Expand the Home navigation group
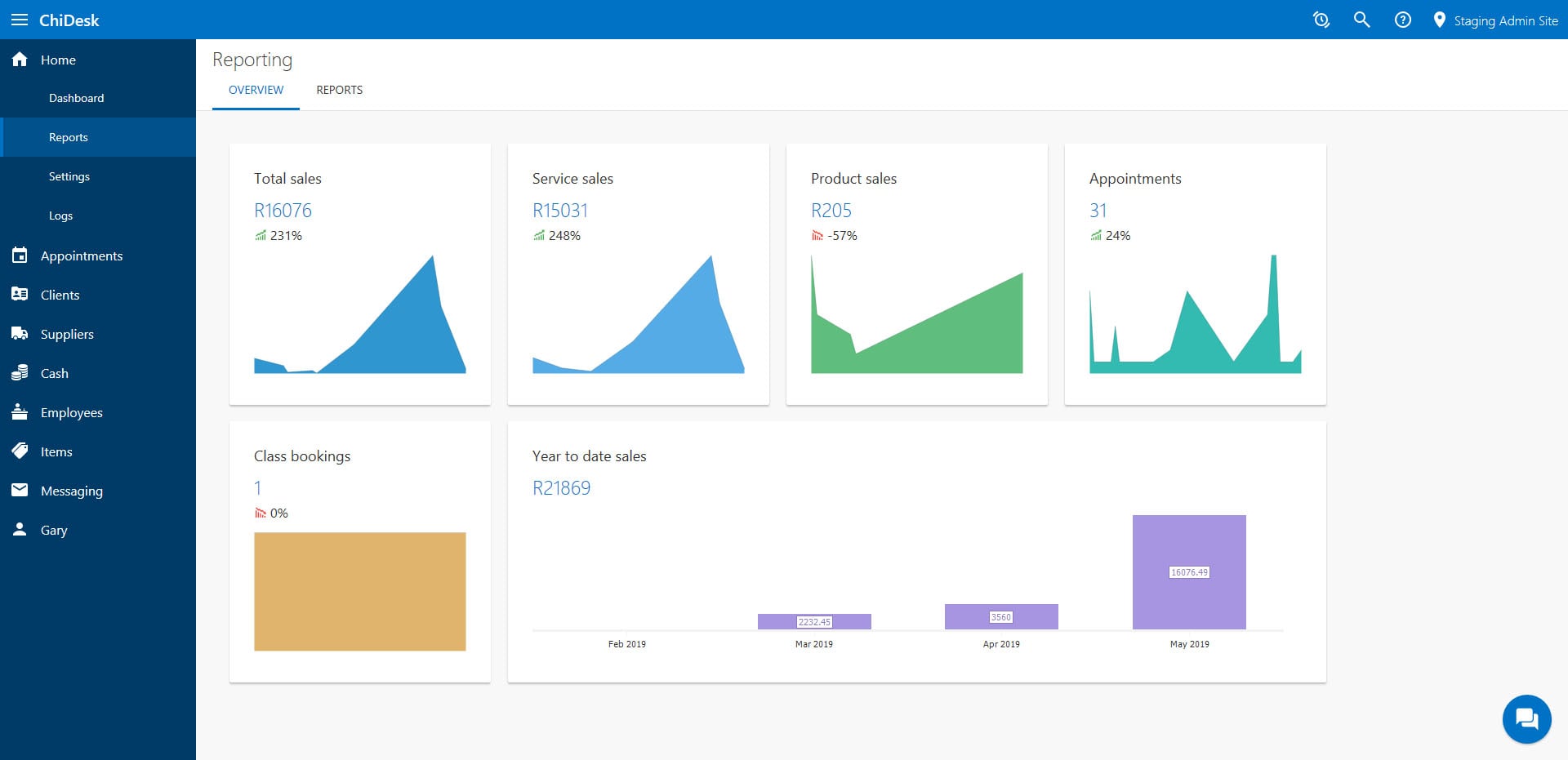1568x760 pixels. [58, 59]
